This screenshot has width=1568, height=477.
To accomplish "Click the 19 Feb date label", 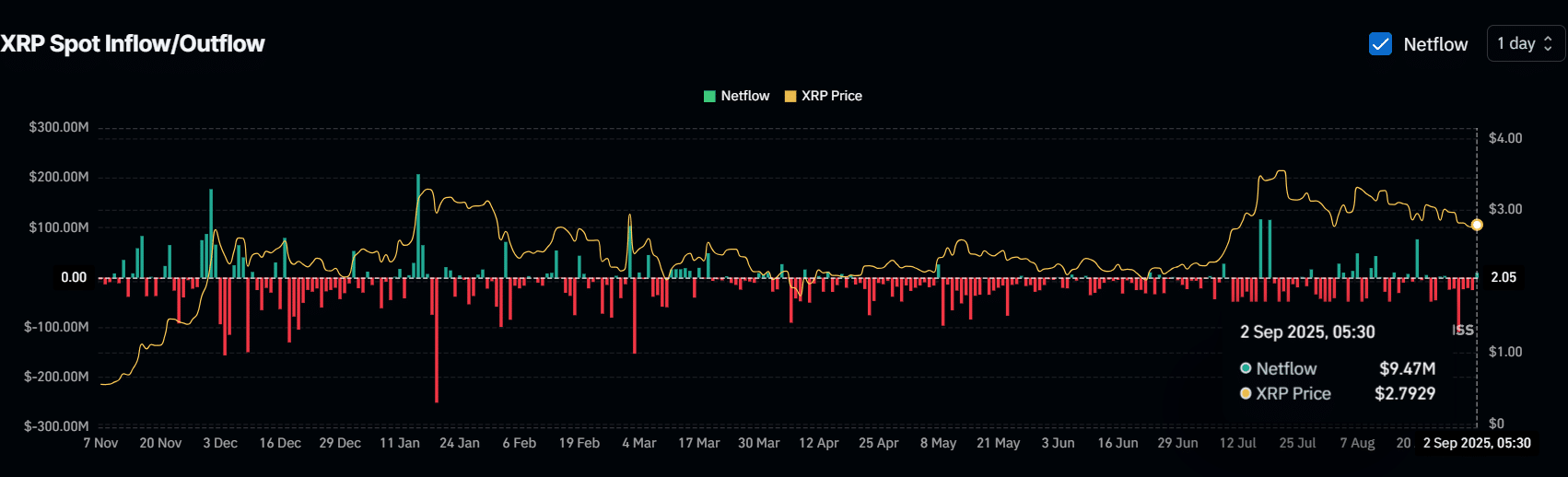I will point(579,443).
